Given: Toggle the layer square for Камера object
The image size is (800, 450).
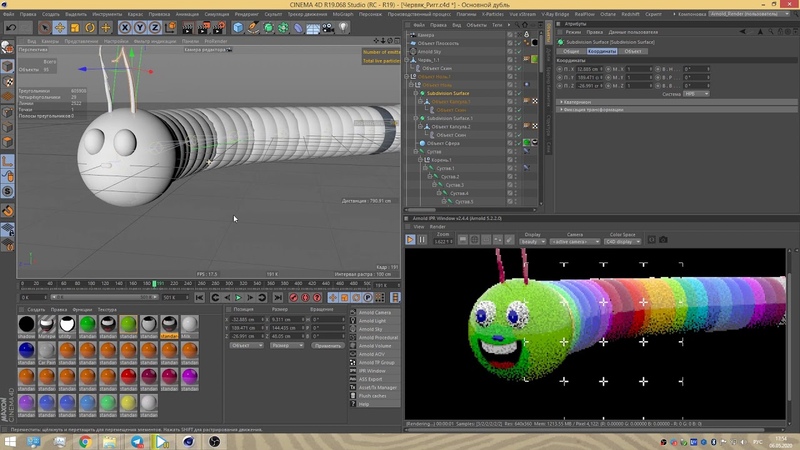Looking at the screenshot, I should (510, 35).
